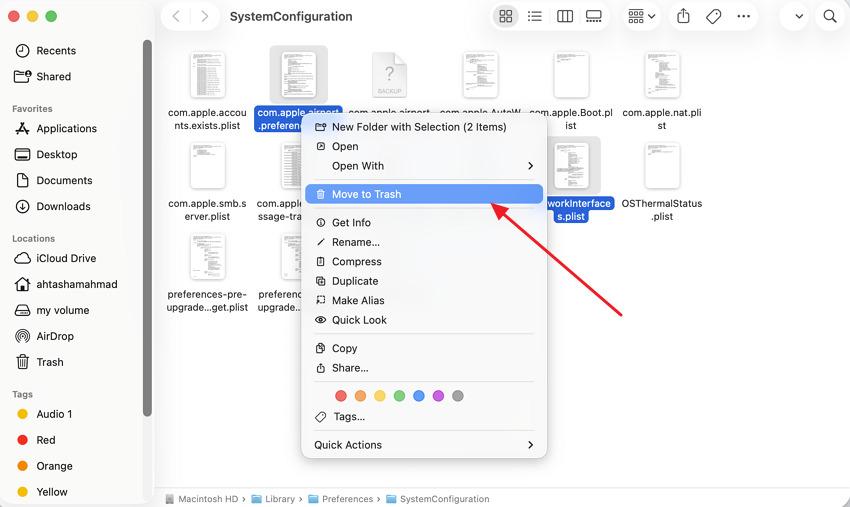Open Shared in the sidebar
The height and width of the screenshot is (507, 850).
[x=42, y=76]
